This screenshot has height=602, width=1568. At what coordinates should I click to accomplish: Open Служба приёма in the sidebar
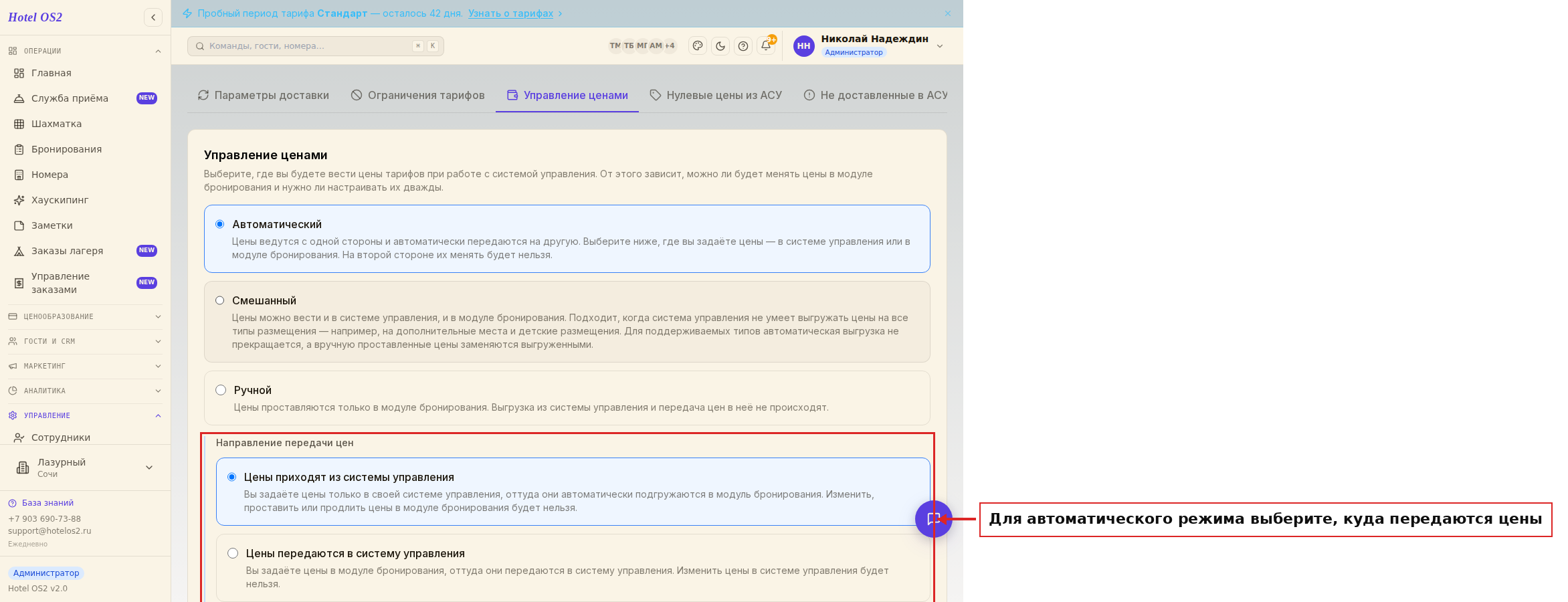(x=86, y=98)
